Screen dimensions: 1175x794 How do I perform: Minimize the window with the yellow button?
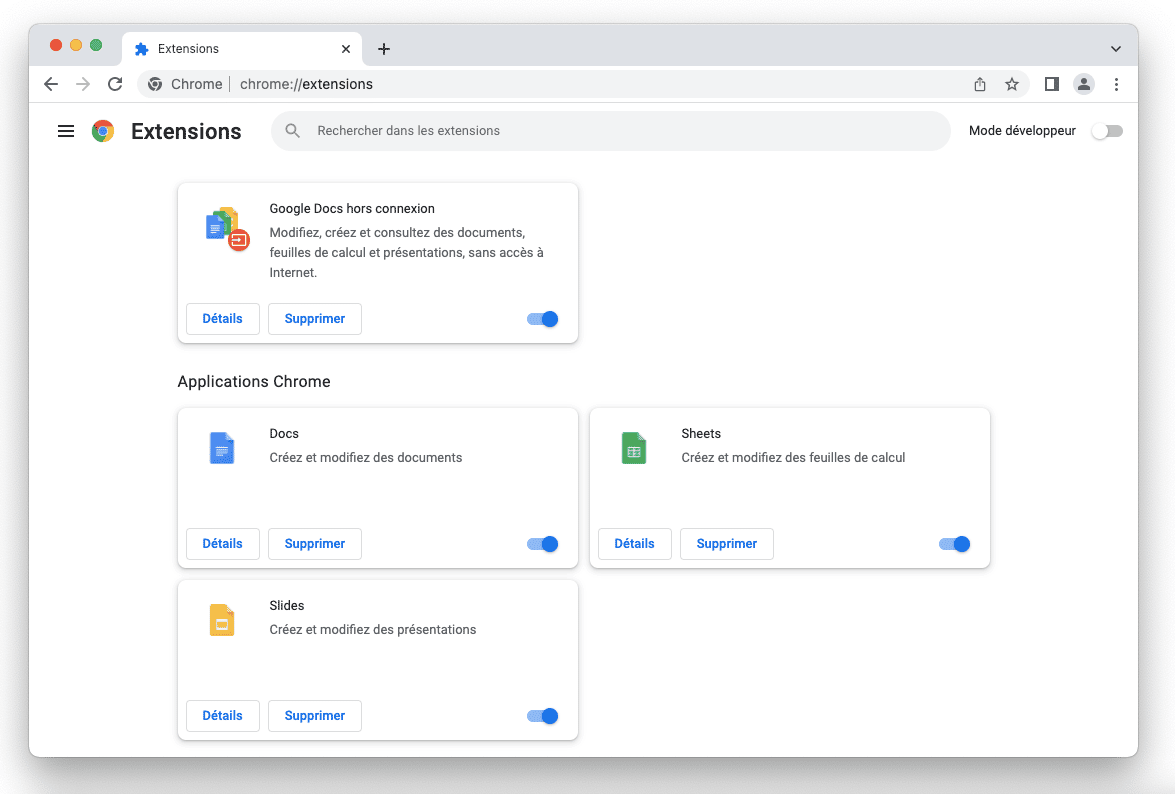click(76, 45)
